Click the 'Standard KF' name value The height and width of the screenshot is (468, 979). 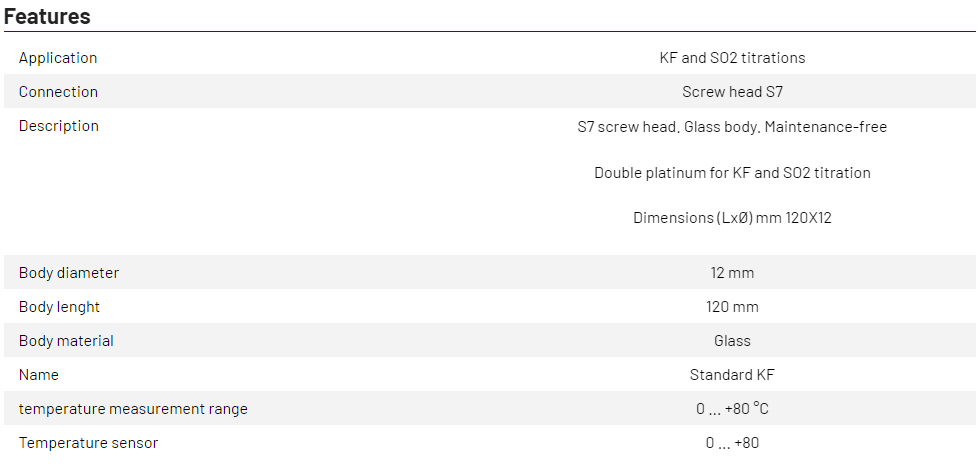click(732, 375)
